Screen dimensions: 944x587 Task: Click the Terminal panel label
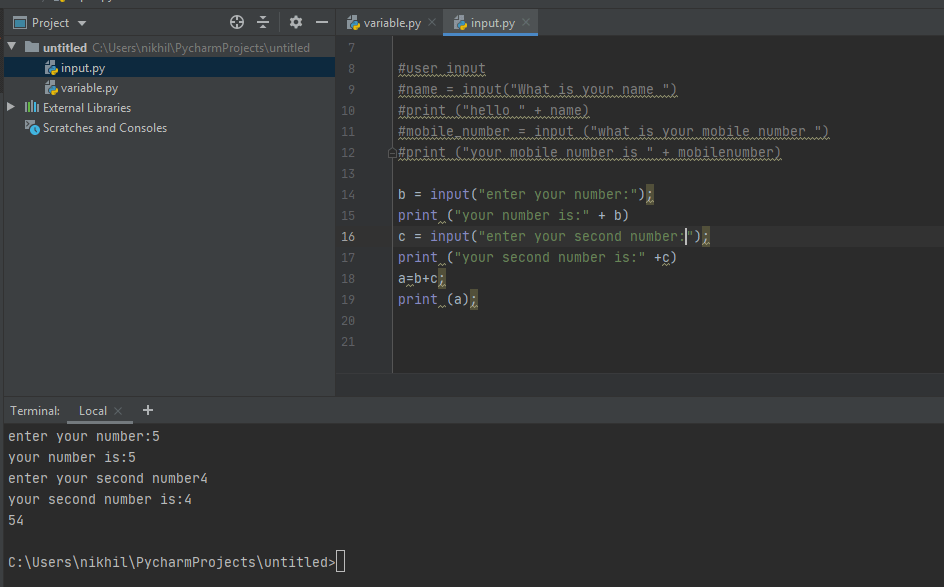pyautogui.click(x=35, y=411)
